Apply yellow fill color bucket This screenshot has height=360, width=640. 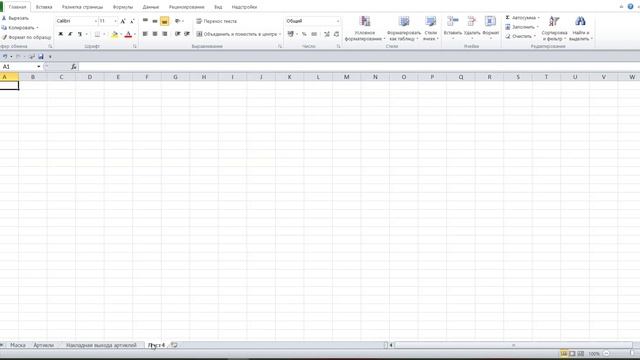(115, 34)
